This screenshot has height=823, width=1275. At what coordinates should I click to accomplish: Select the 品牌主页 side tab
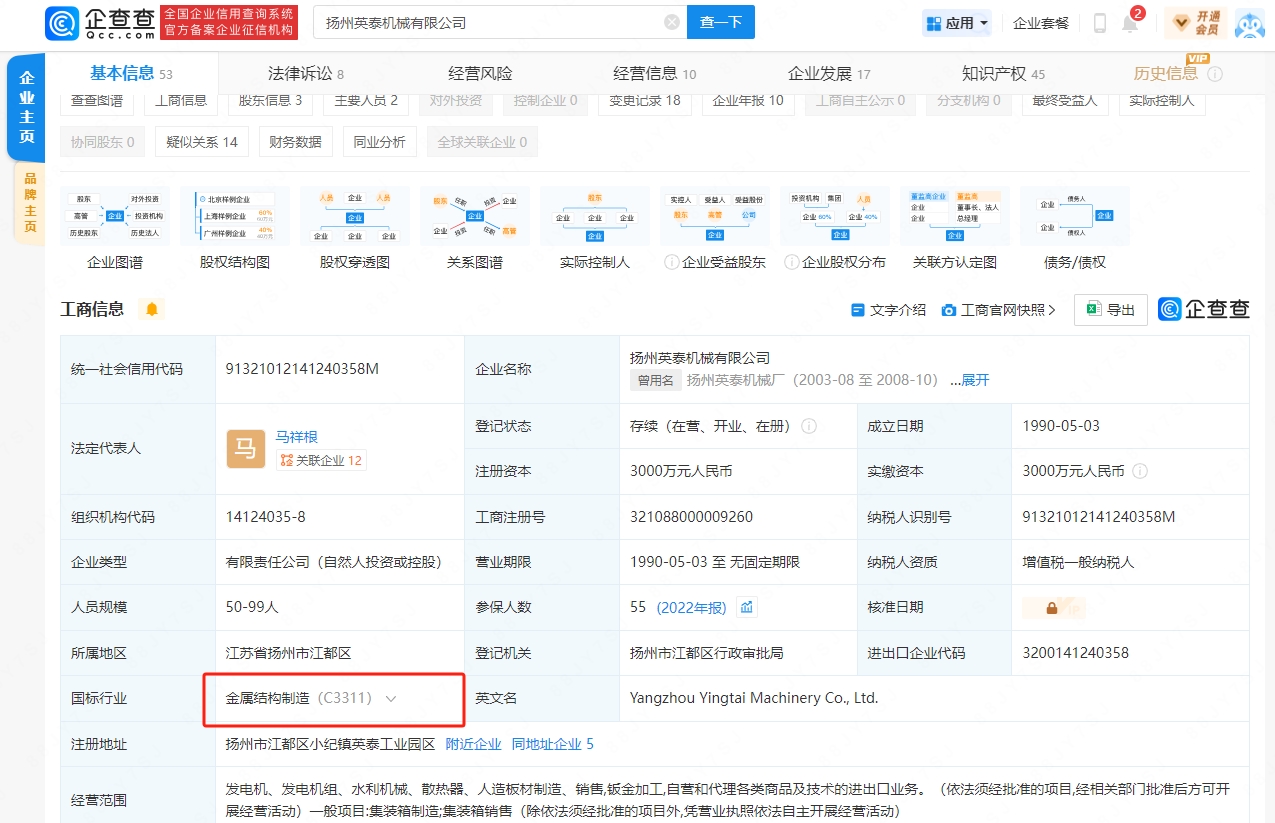(x=29, y=203)
